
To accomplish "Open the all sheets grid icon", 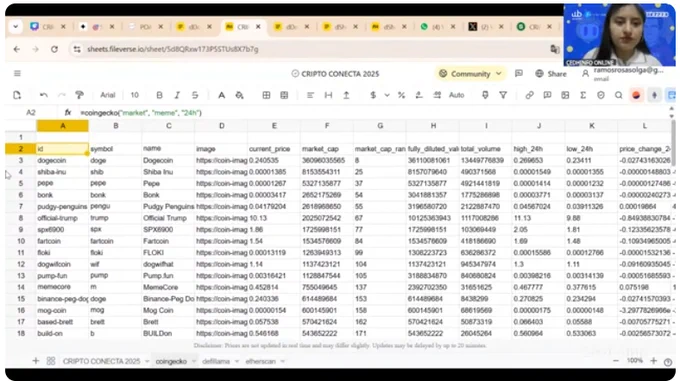I will pyautogui.click(x=51, y=361).
